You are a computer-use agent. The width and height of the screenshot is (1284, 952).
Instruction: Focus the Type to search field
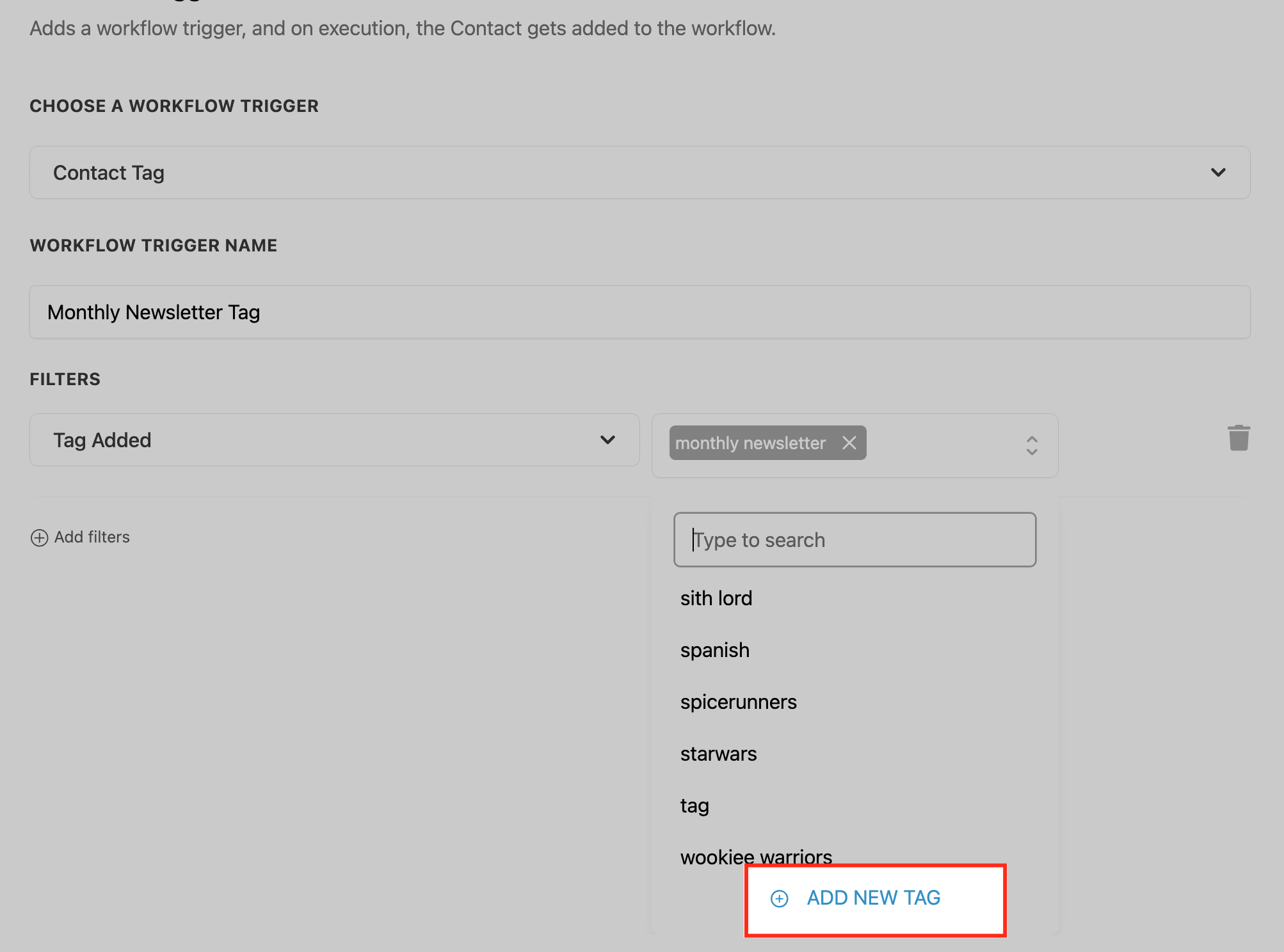click(855, 540)
